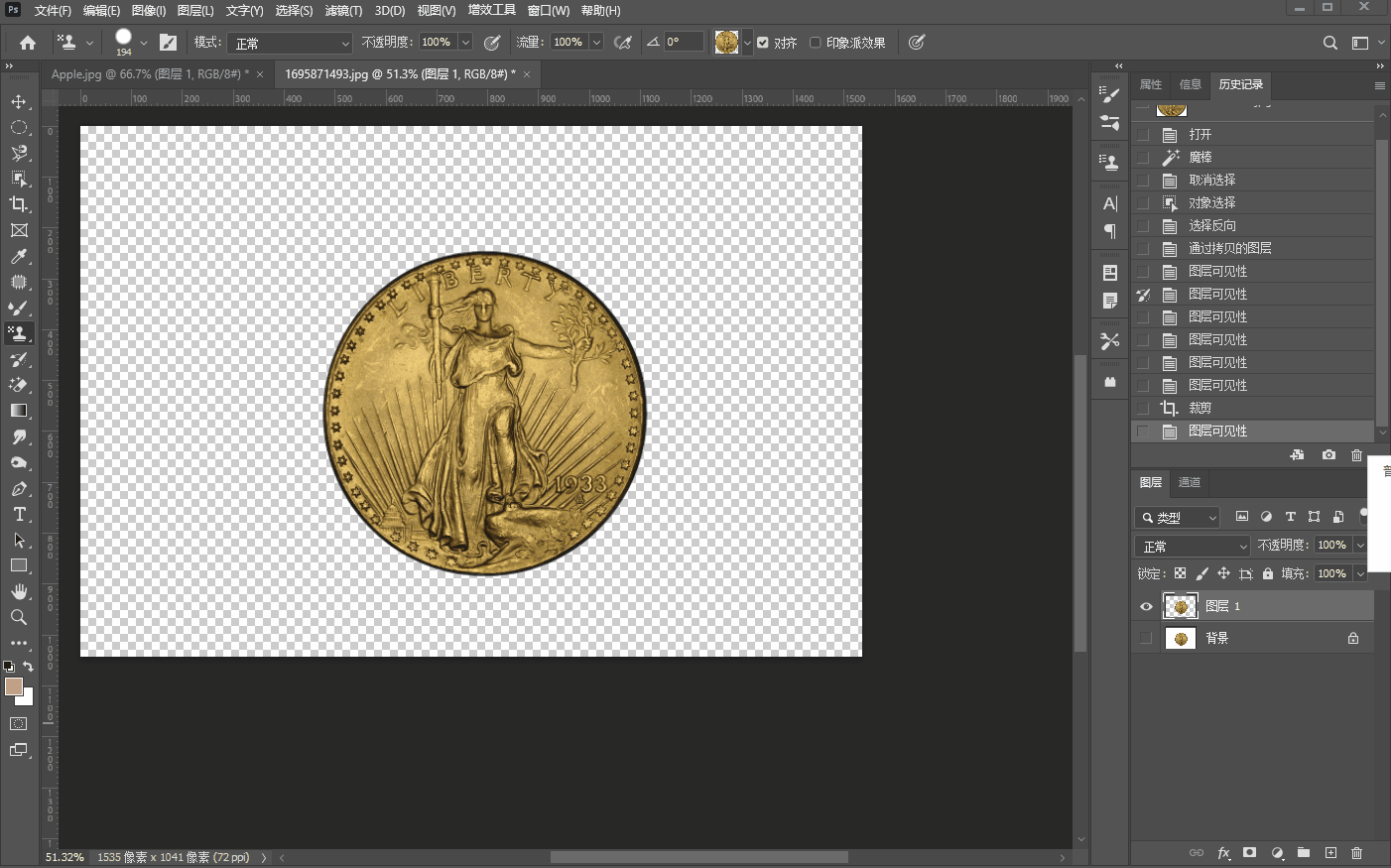Select the Rectangle shape tool
The image size is (1391, 868).
click(x=19, y=565)
